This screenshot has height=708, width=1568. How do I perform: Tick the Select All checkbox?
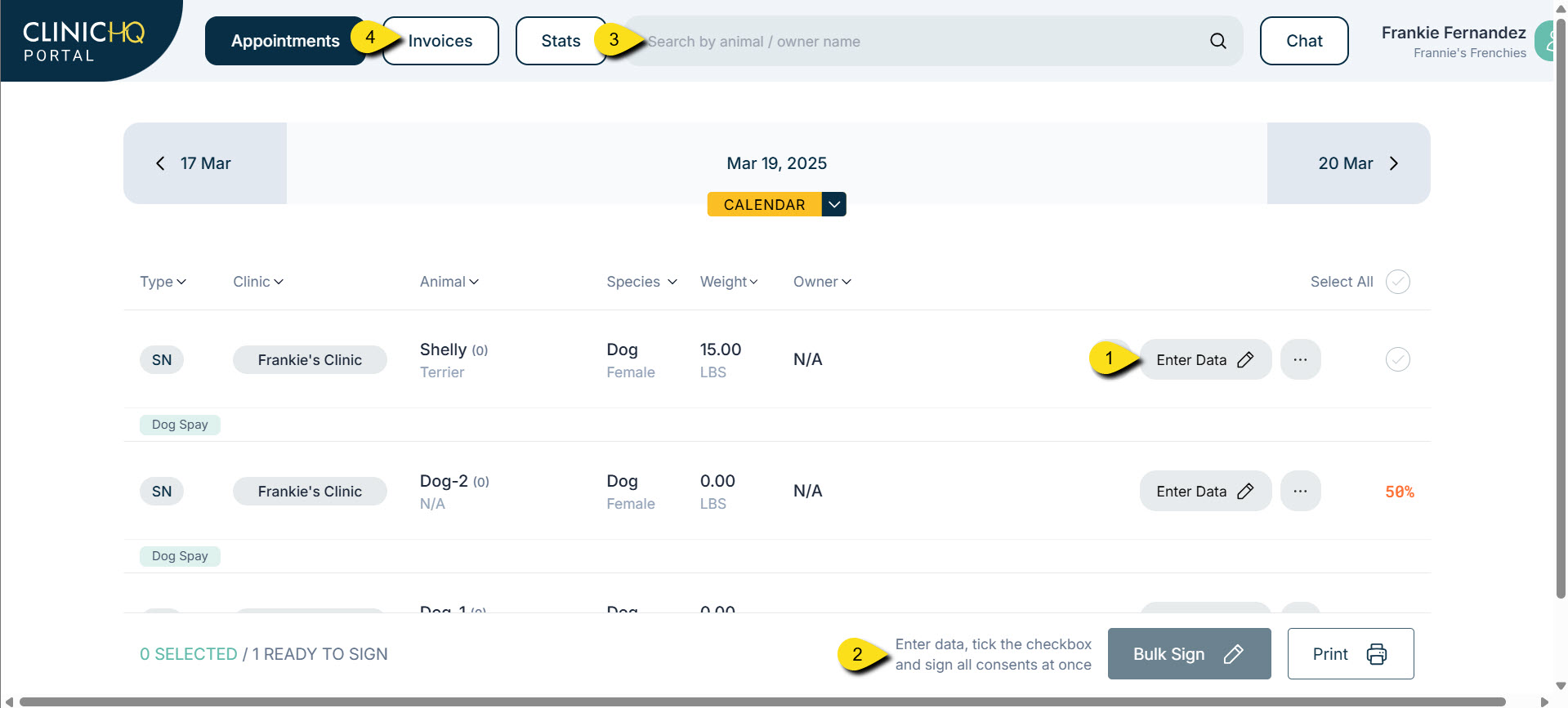point(1397,282)
